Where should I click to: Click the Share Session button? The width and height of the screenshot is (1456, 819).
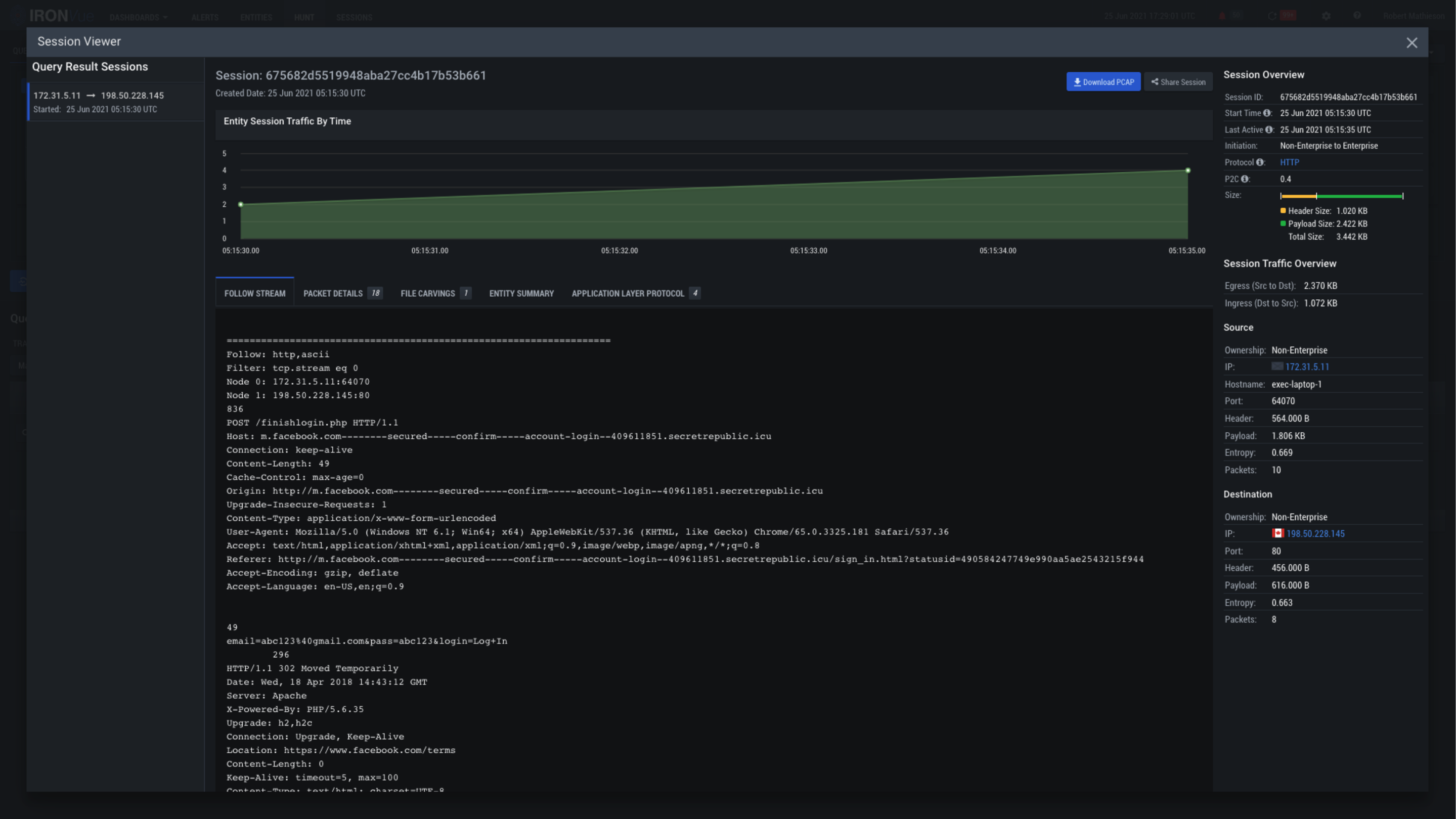[x=1178, y=81]
